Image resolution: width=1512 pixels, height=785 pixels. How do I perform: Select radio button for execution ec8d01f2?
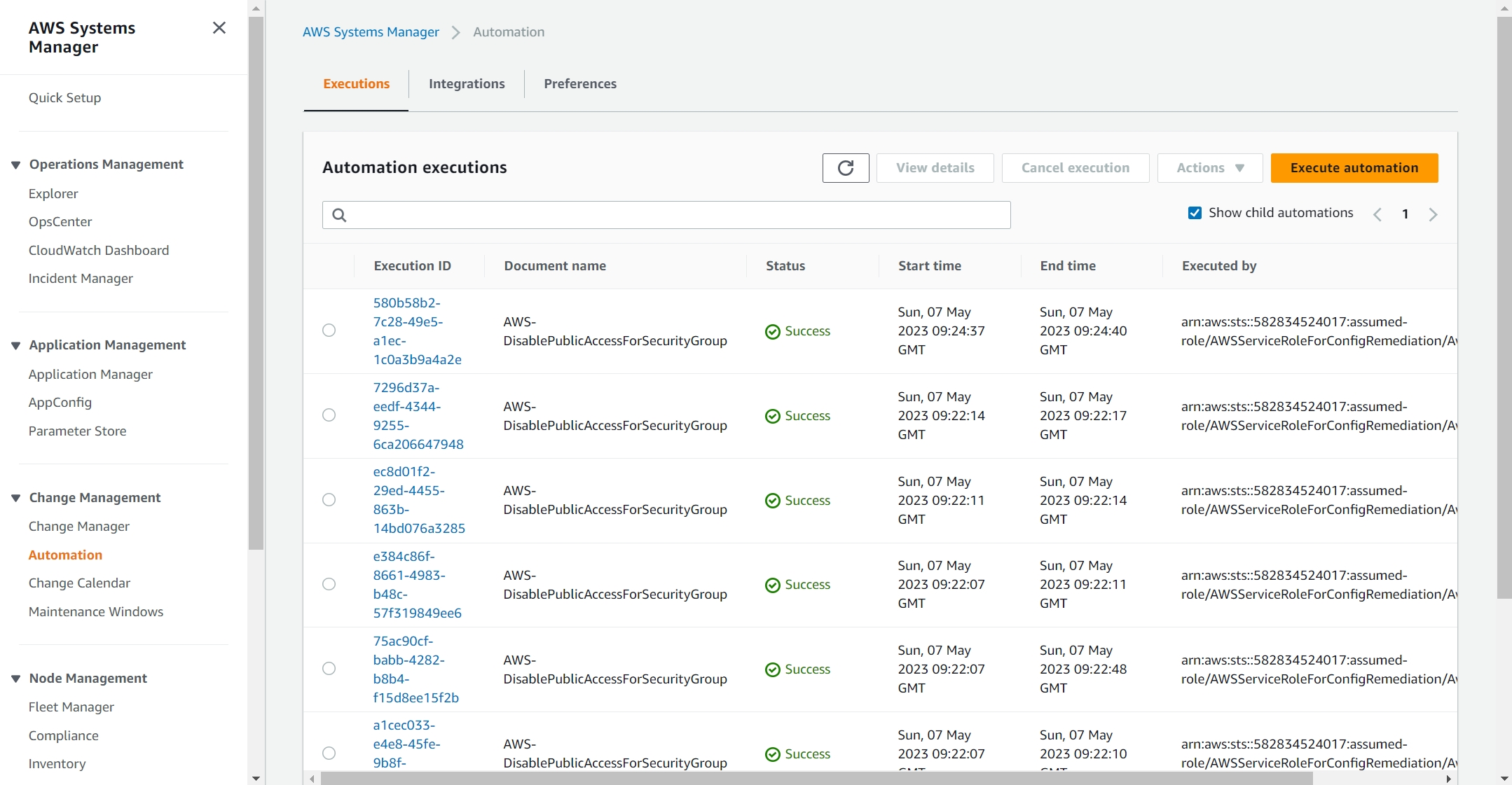point(329,500)
